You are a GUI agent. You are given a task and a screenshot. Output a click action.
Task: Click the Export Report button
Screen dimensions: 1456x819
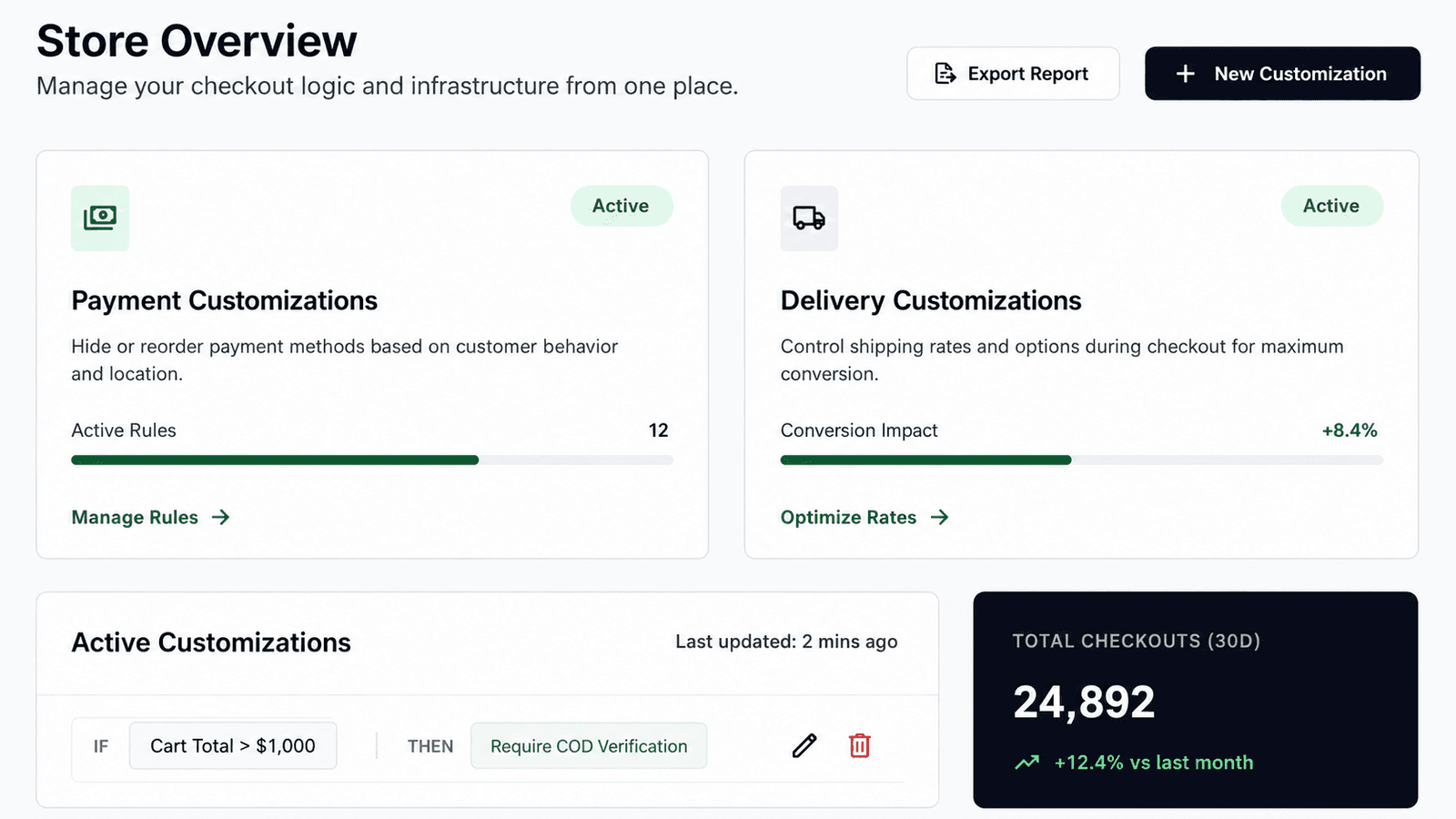pos(1013,74)
